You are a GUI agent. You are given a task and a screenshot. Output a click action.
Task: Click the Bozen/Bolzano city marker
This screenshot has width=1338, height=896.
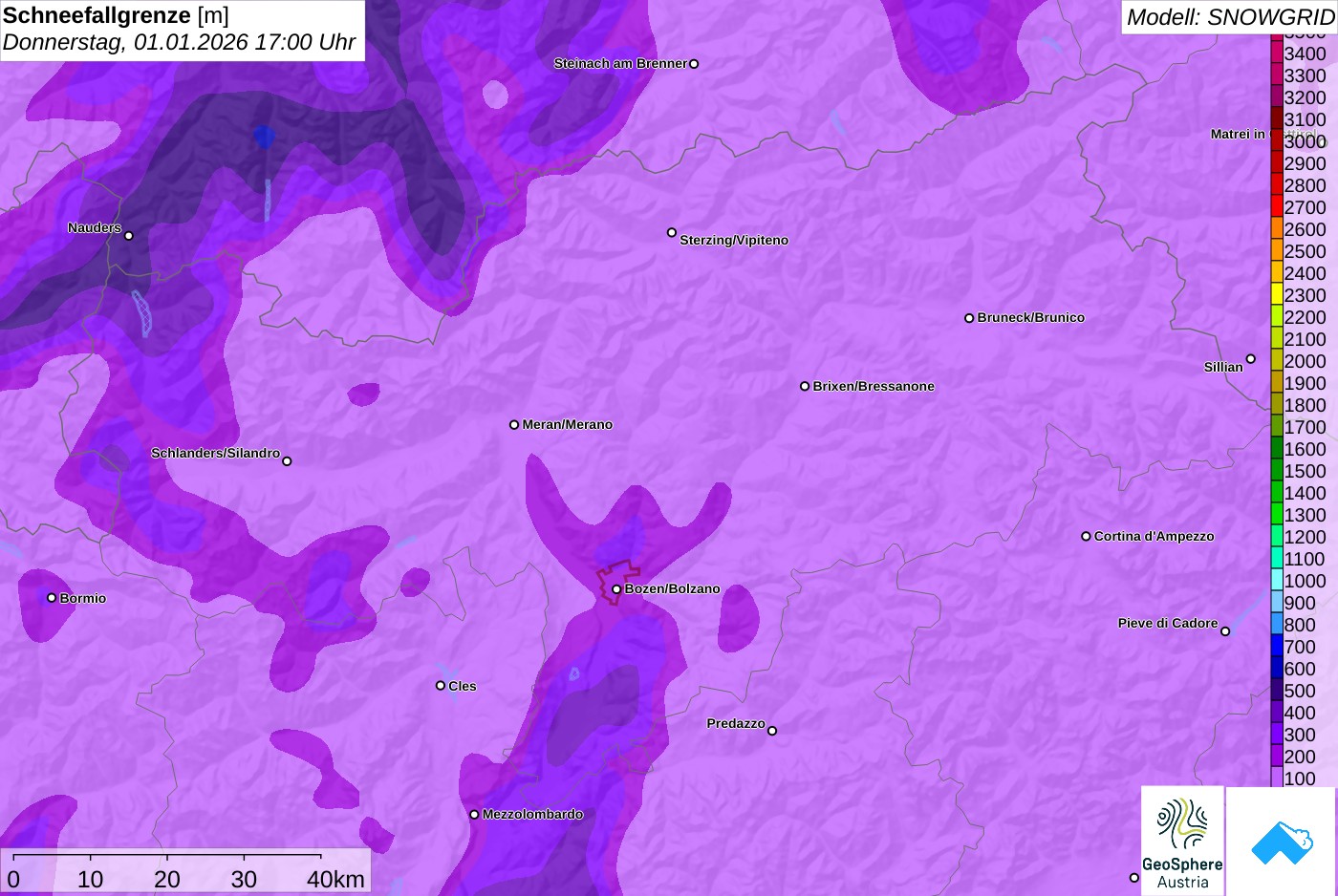tap(616, 589)
